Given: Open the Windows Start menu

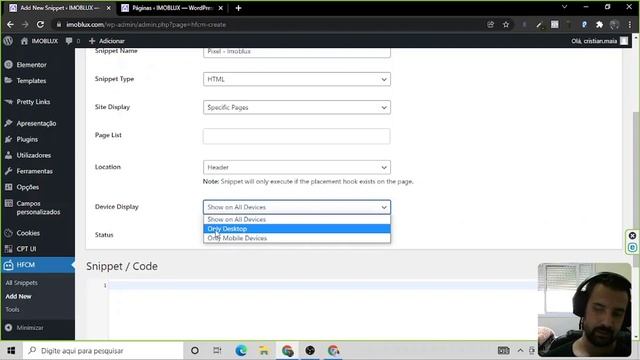Looking at the screenshot, I should [11, 351].
